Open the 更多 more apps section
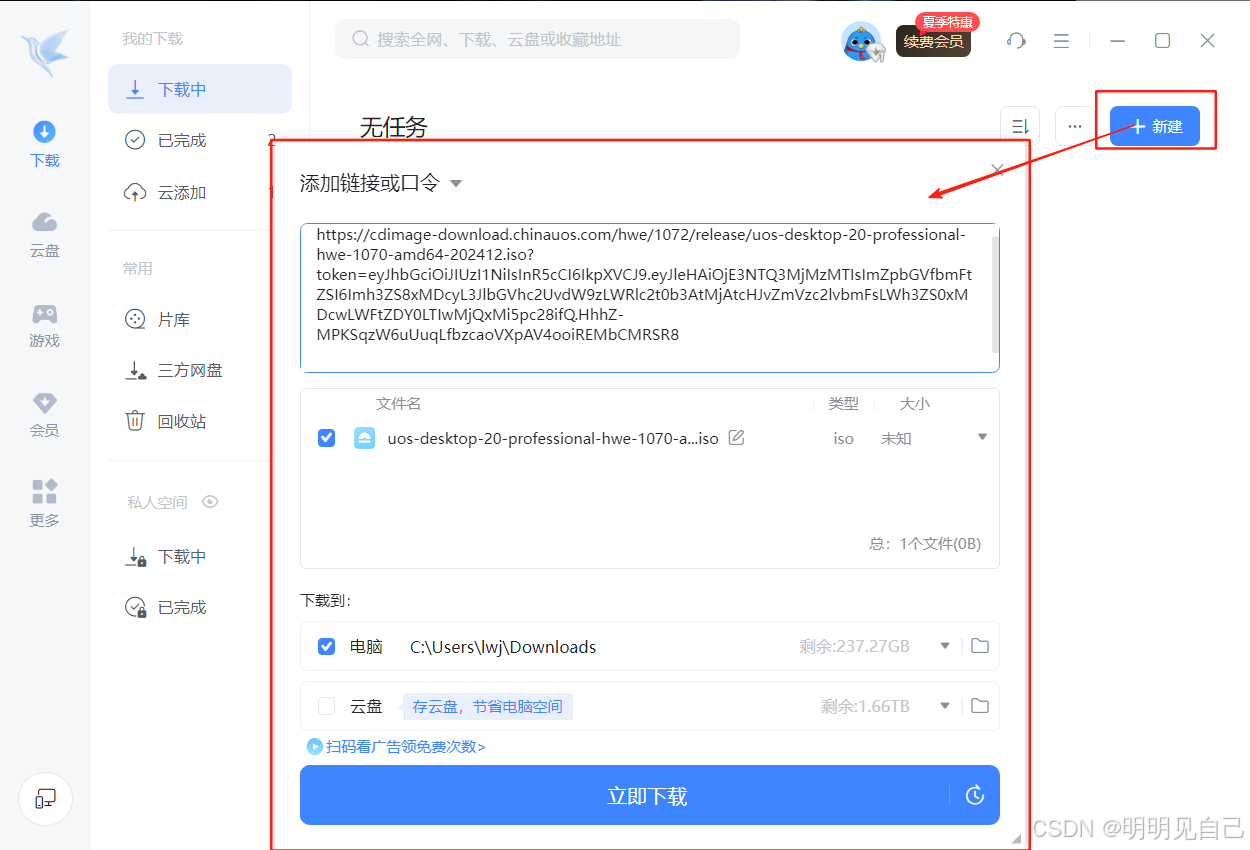The height and width of the screenshot is (850, 1250). [x=45, y=504]
